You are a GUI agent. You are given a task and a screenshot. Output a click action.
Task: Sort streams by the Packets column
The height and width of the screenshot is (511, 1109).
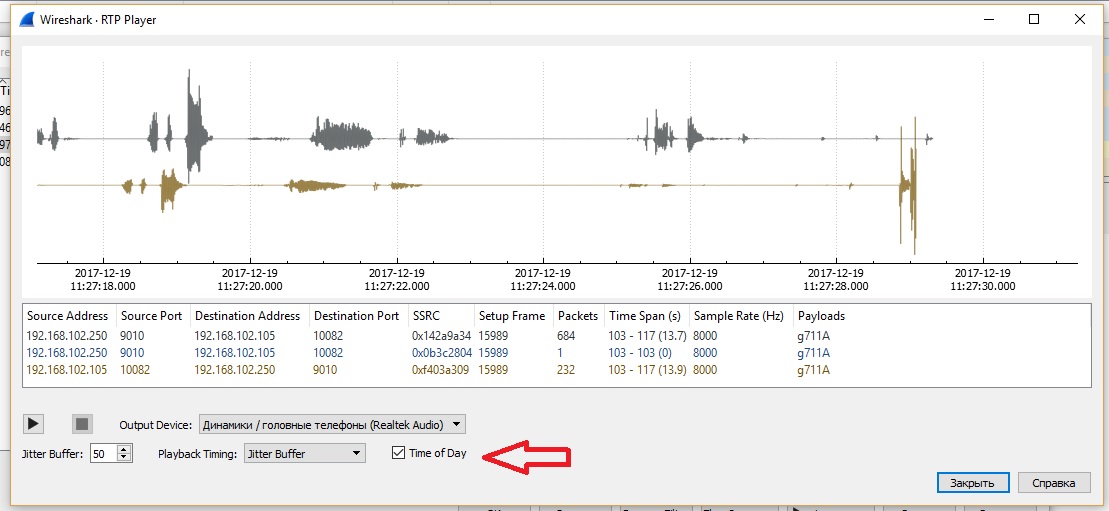pyautogui.click(x=577, y=316)
